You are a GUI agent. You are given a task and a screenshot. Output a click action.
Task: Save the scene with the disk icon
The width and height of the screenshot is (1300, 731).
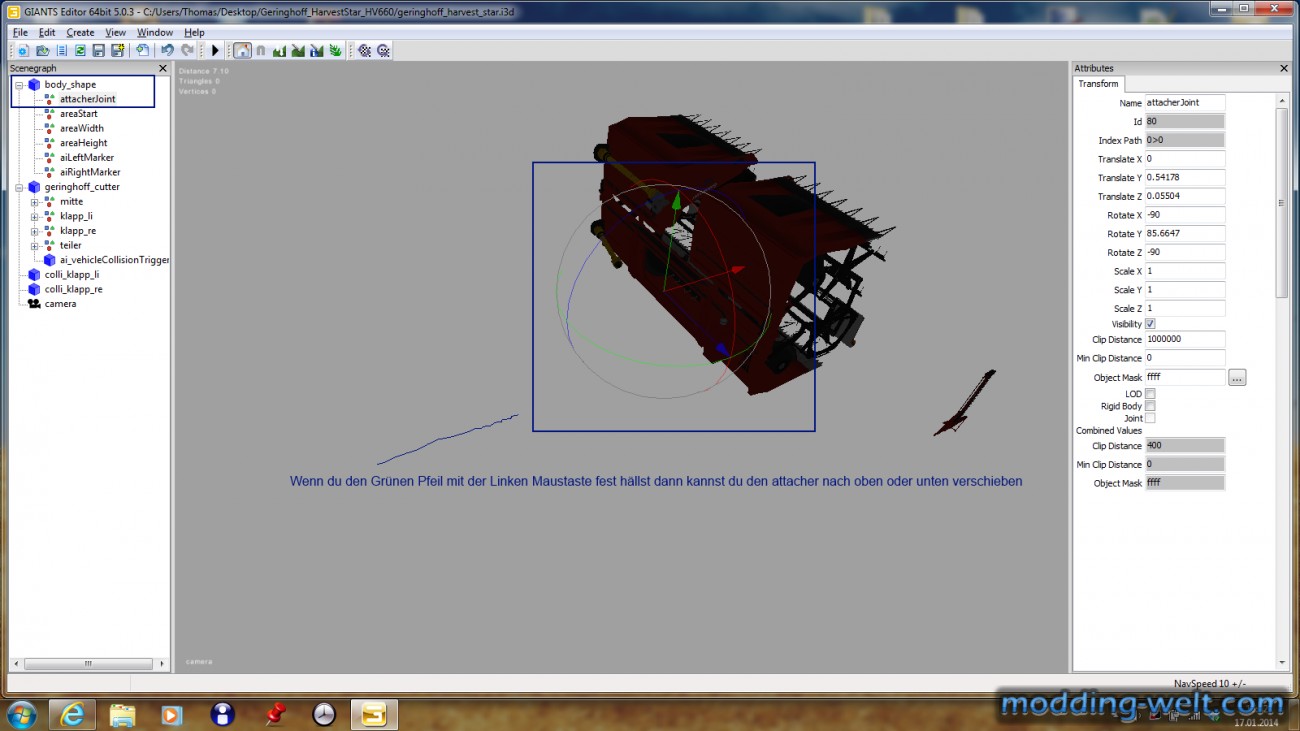(x=99, y=50)
